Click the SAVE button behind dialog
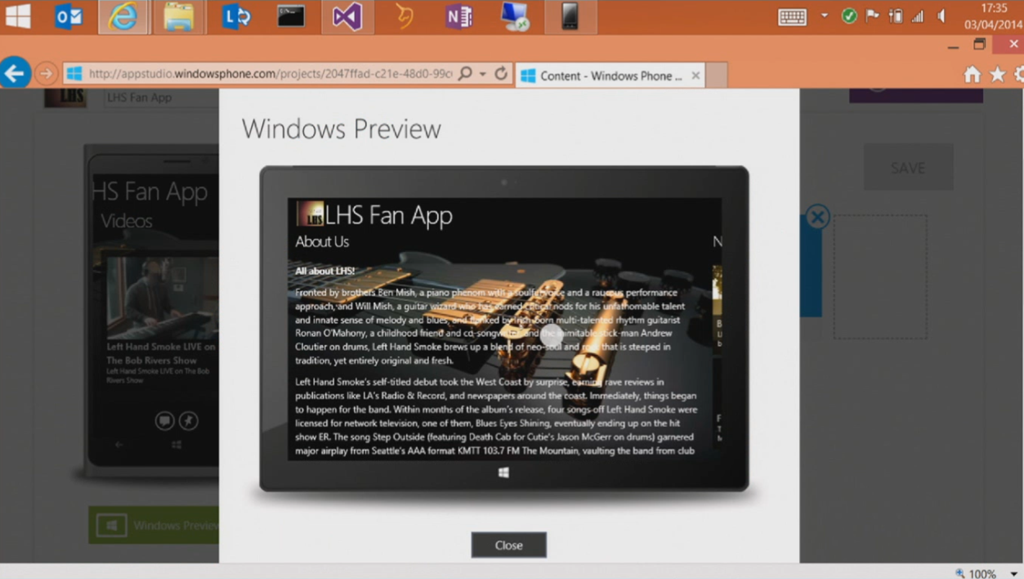The image size is (1024, 579). click(908, 168)
